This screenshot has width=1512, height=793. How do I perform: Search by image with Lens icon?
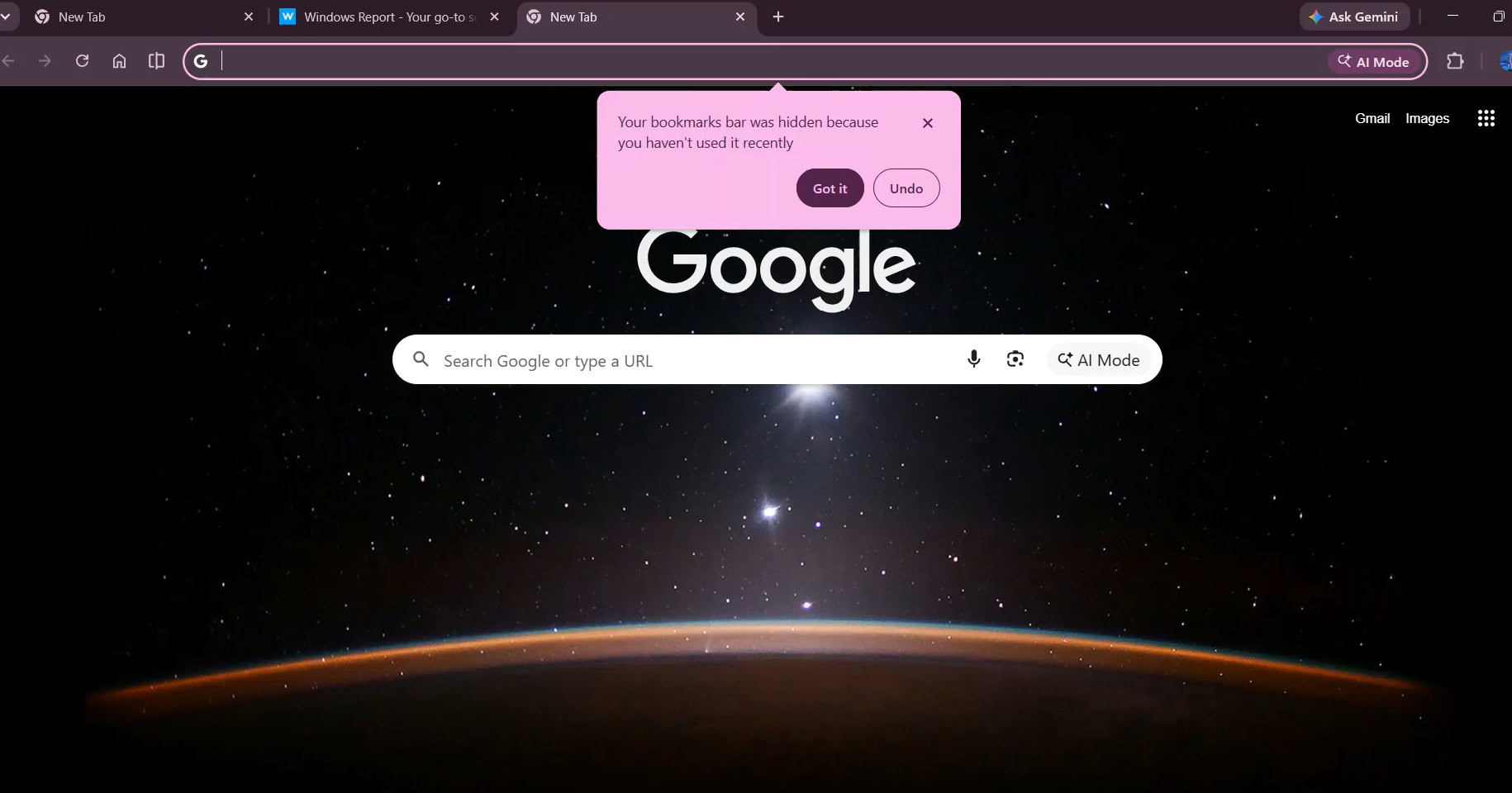click(x=1015, y=359)
